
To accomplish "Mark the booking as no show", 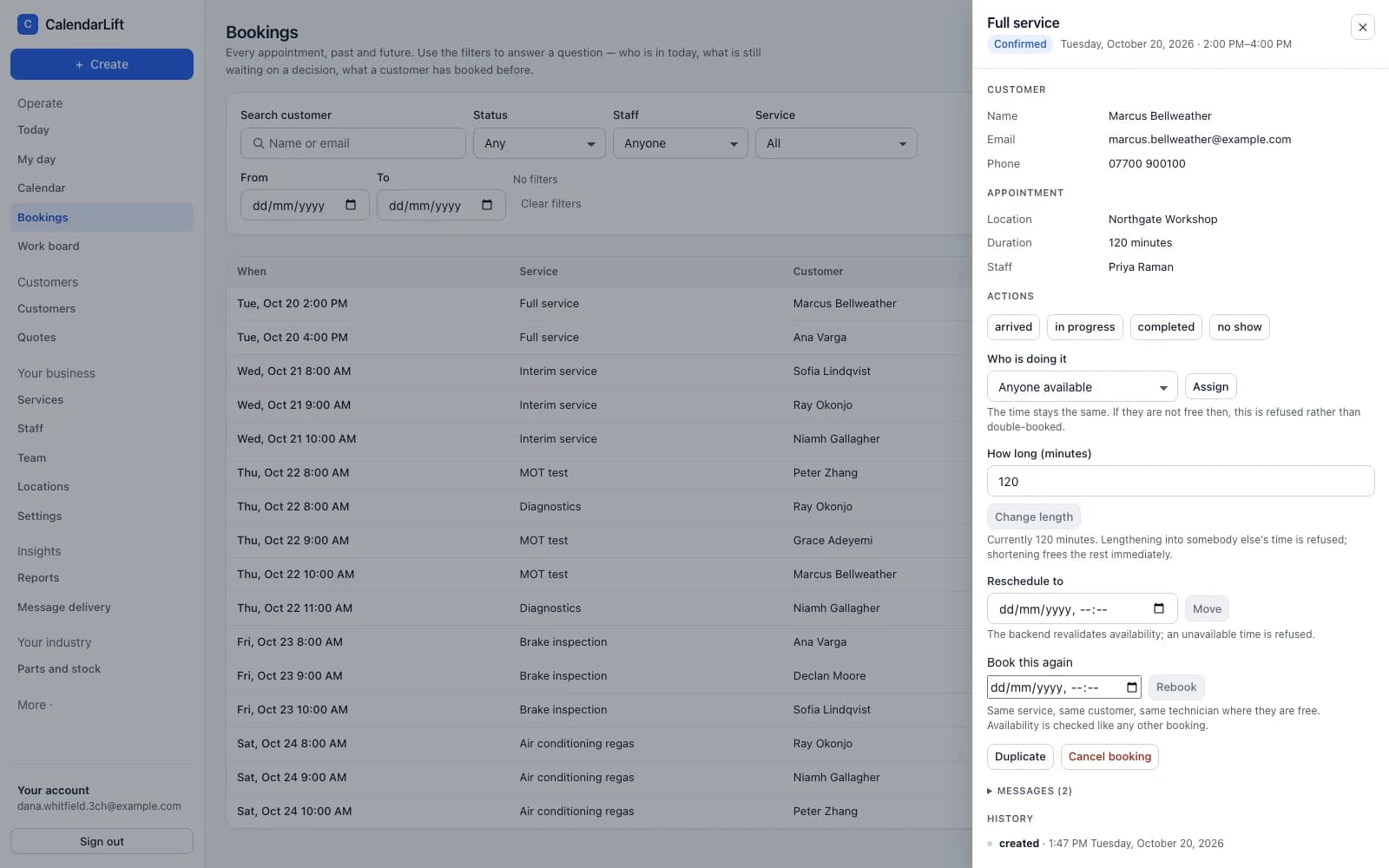I will [1239, 327].
